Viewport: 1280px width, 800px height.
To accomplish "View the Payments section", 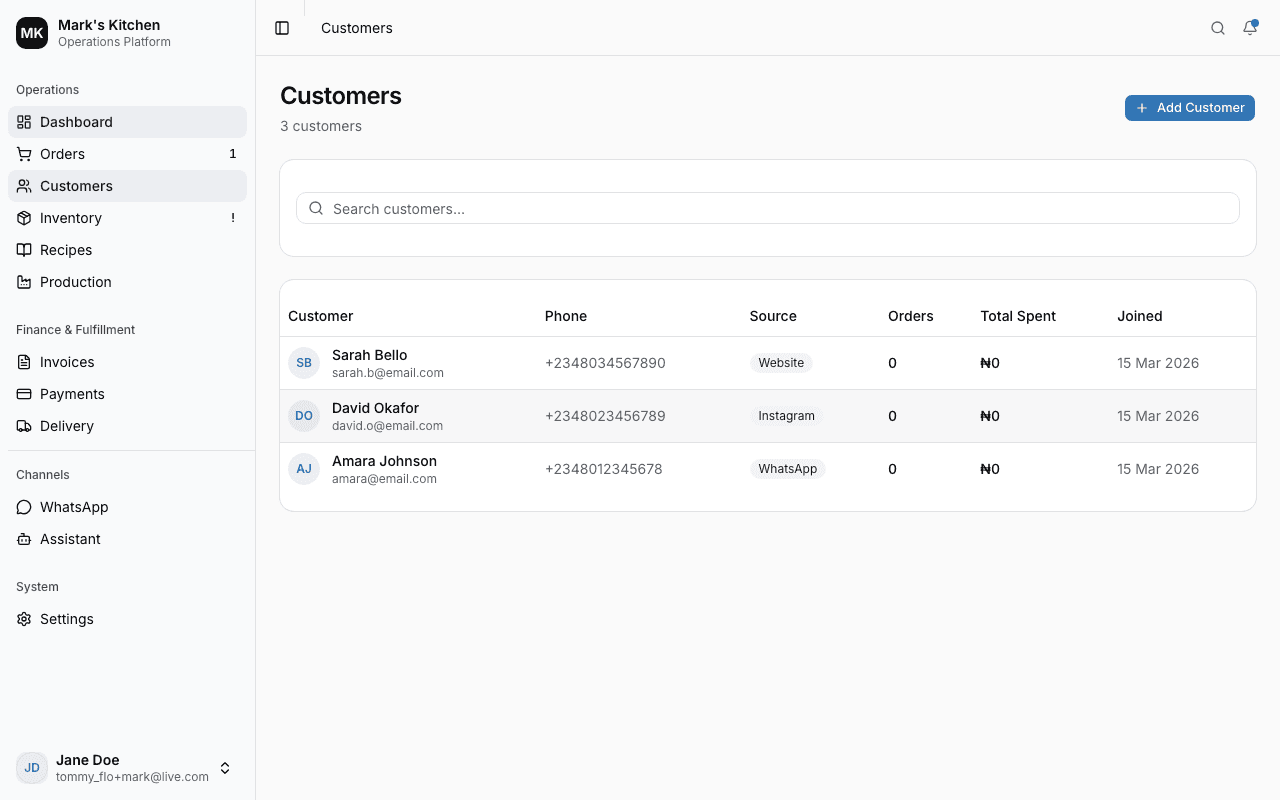I will [71, 394].
